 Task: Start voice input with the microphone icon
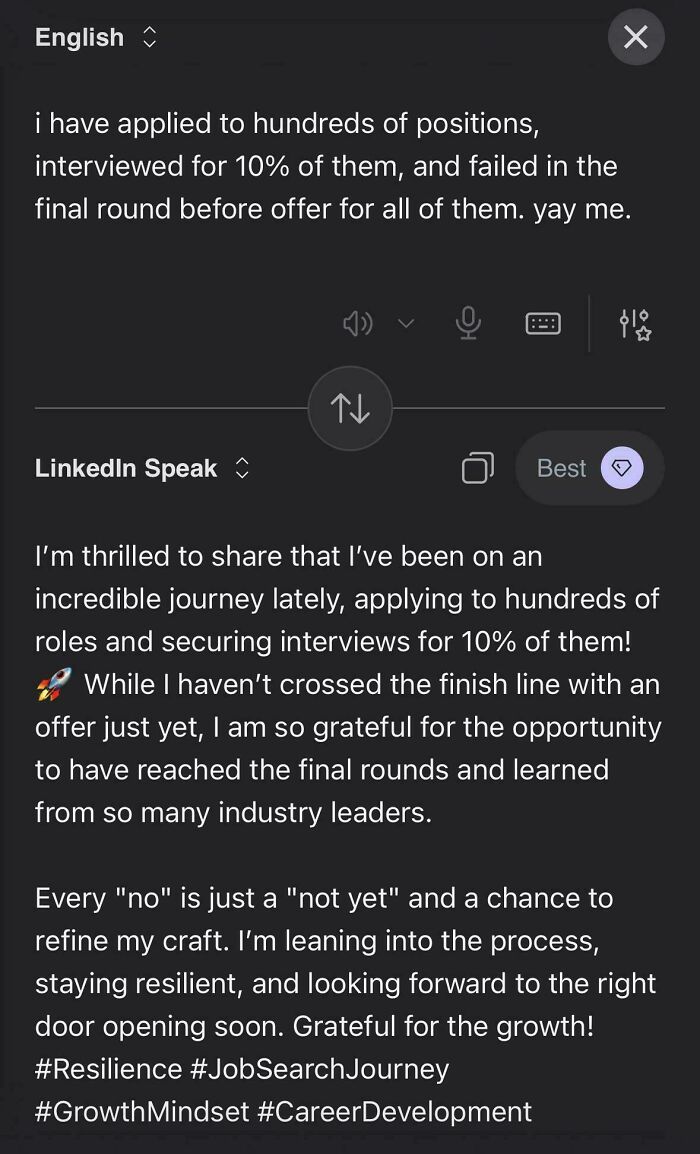[469, 323]
